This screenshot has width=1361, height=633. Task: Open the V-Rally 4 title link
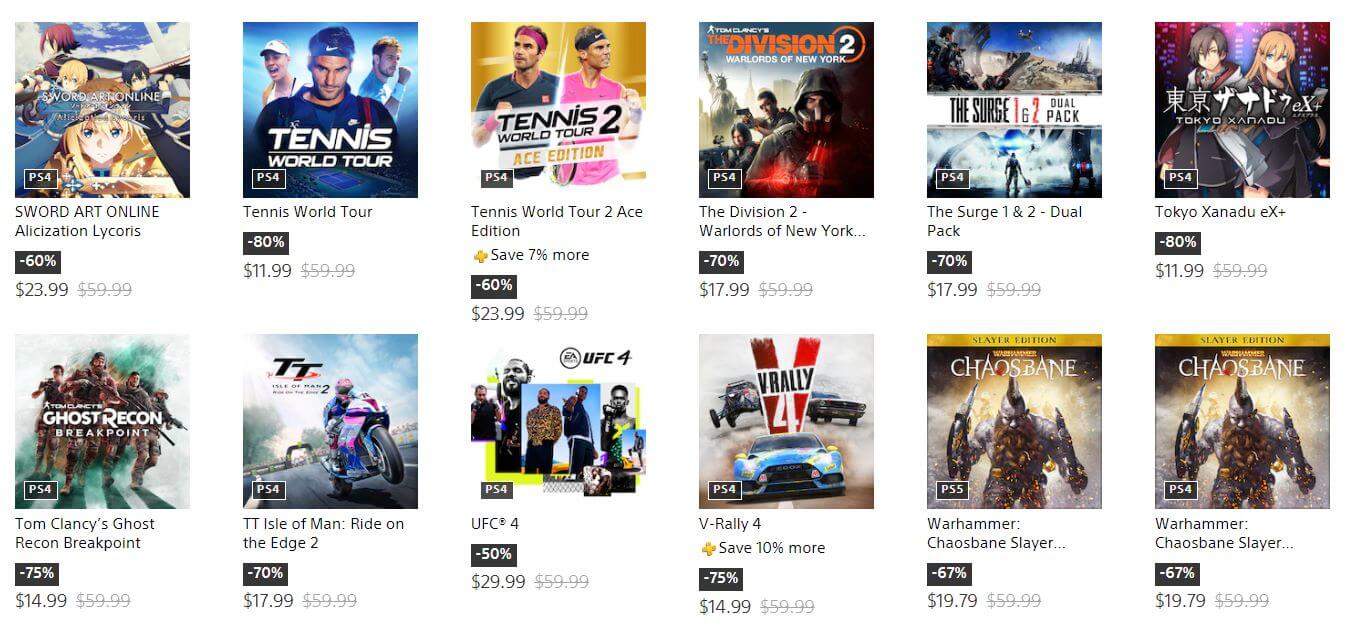730,524
